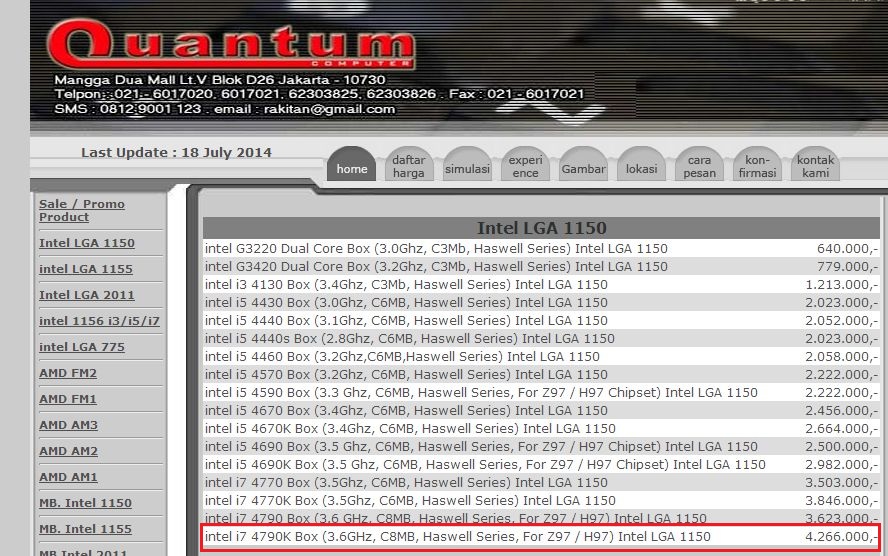Open the intel LGA 1155 category
This screenshot has width=888, height=556.
tap(86, 269)
